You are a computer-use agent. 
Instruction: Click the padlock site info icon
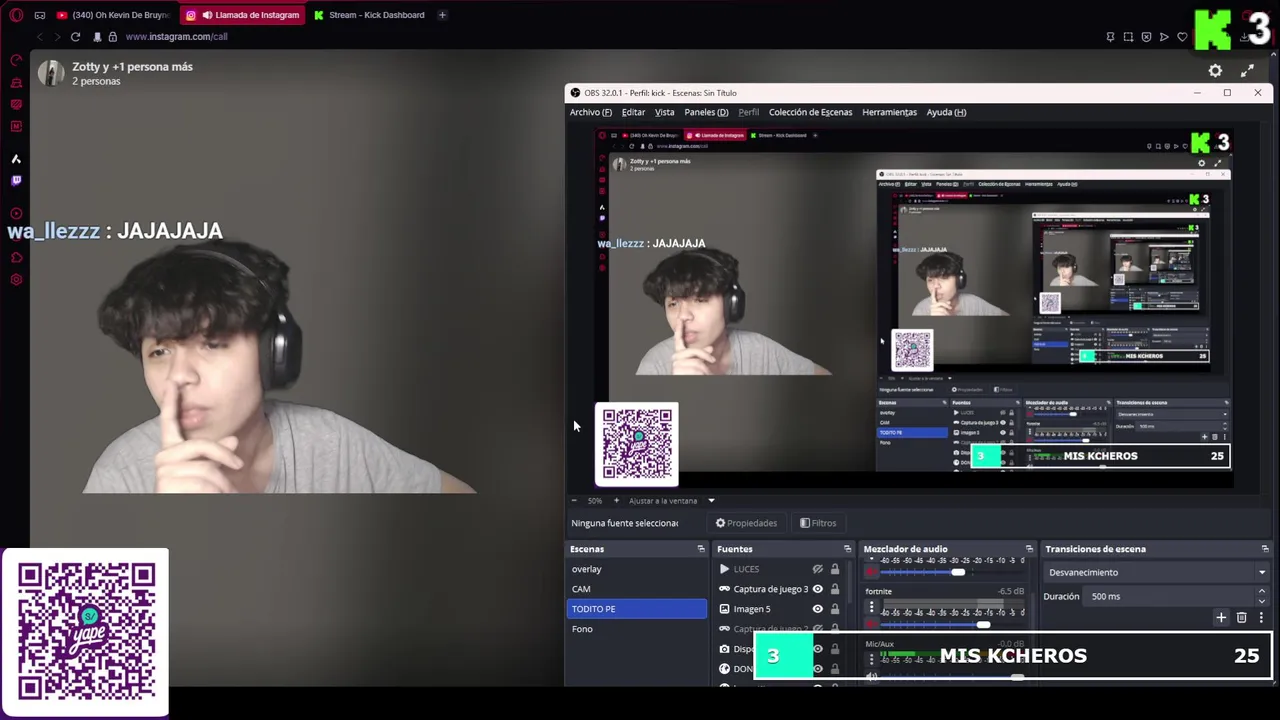pyautogui.click(x=112, y=37)
